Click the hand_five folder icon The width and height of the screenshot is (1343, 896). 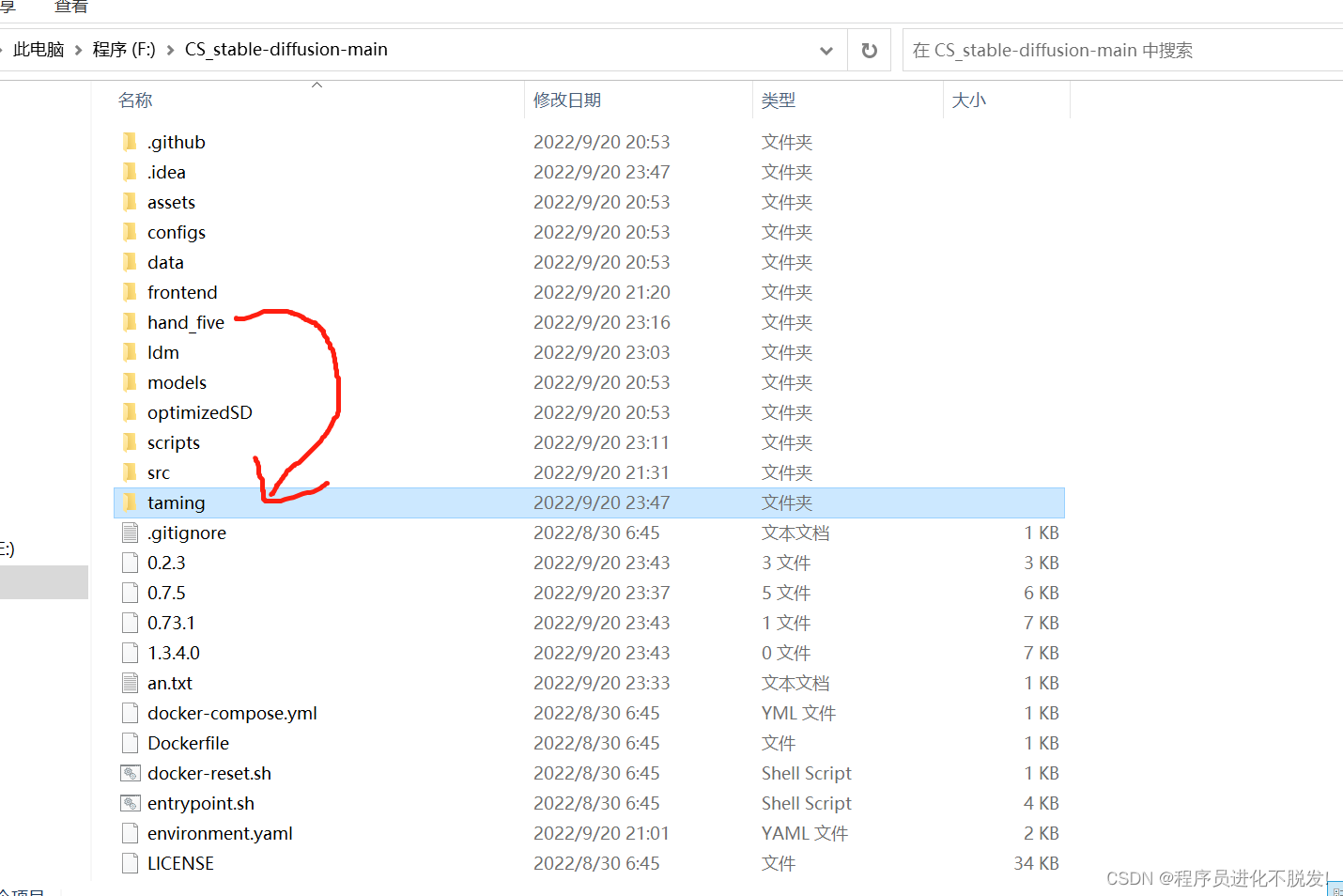[x=130, y=322]
